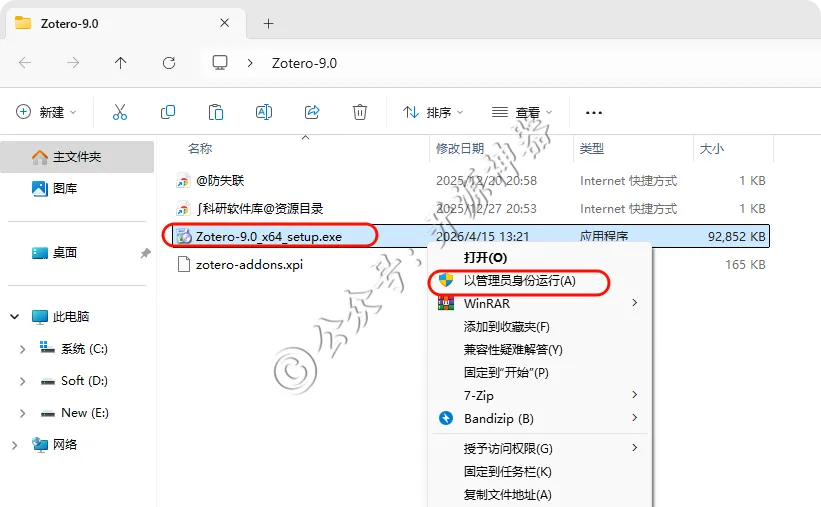821x507 pixels.
Task: Click the zotero-addons.xpi file icon
Action: pyautogui.click(x=184, y=264)
